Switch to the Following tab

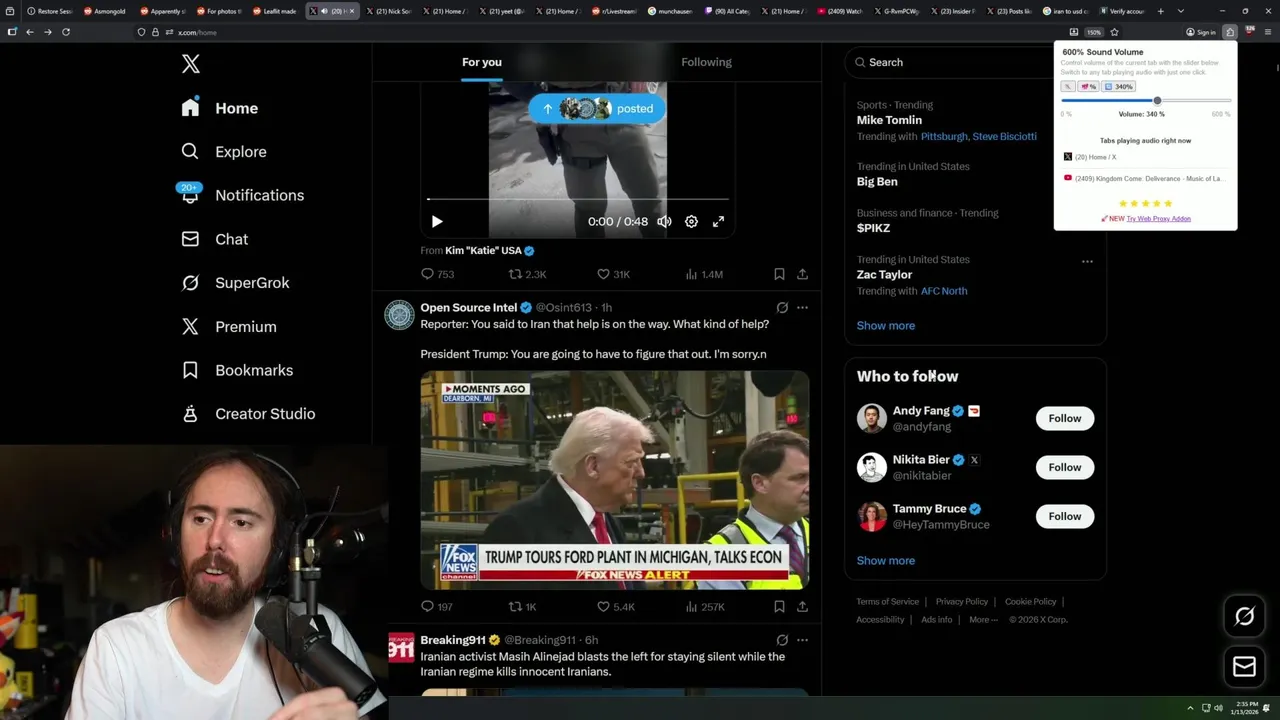707,62
